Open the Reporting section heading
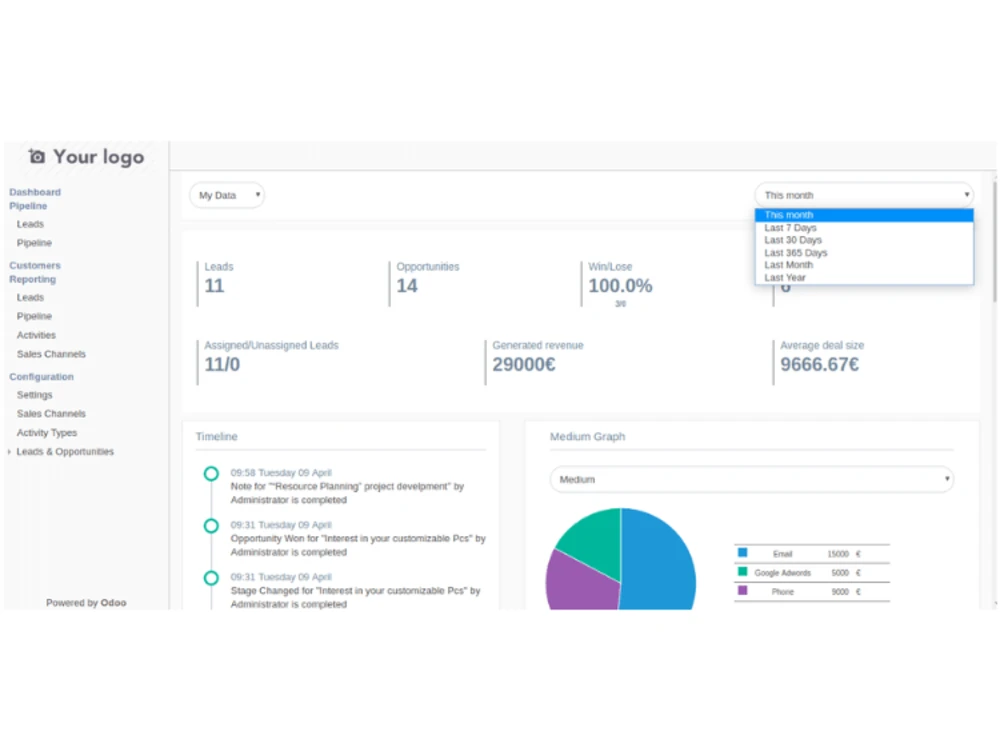This screenshot has width=1000, height=751. 33,279
